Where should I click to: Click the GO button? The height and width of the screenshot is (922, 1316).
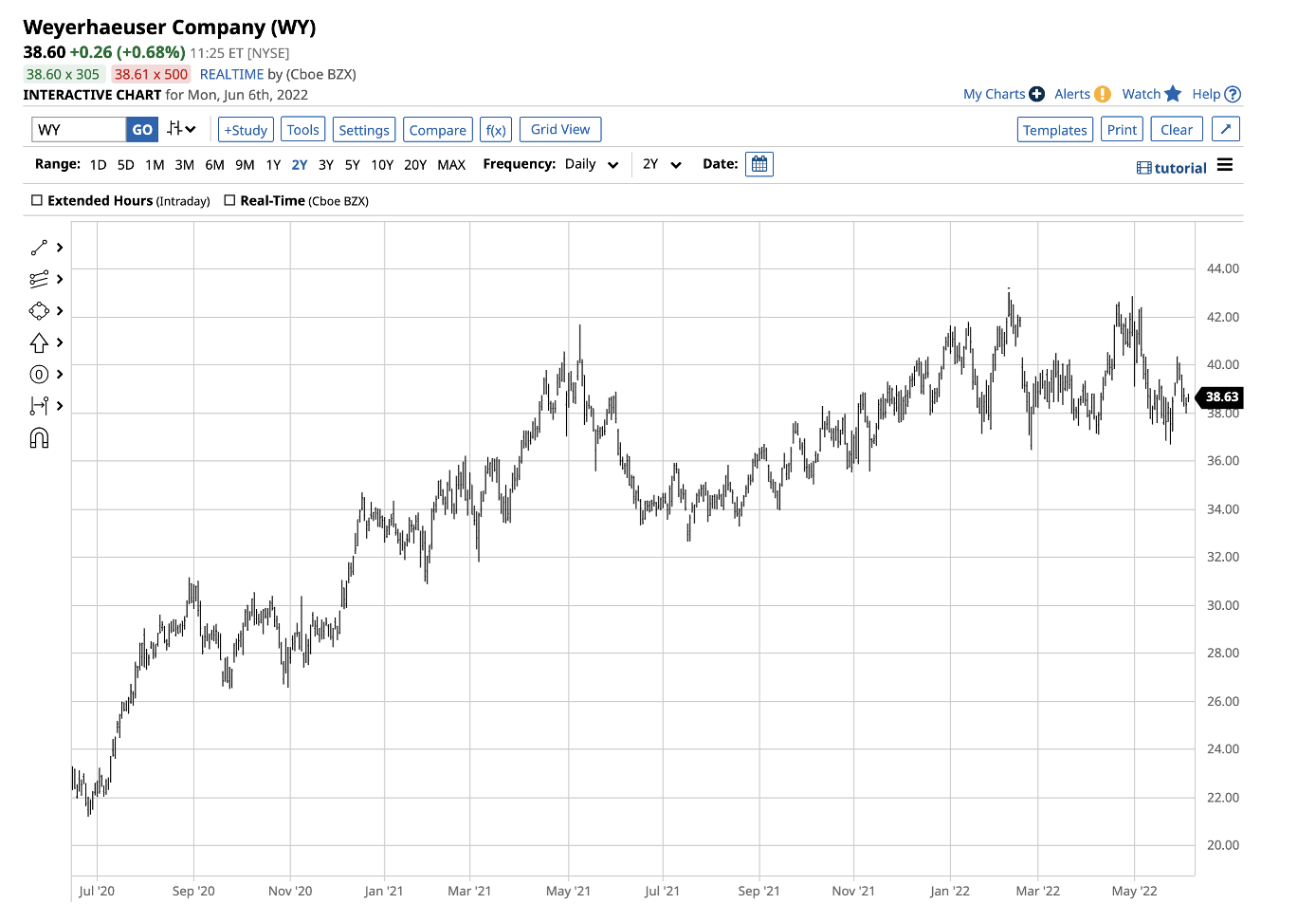[142, 129]
